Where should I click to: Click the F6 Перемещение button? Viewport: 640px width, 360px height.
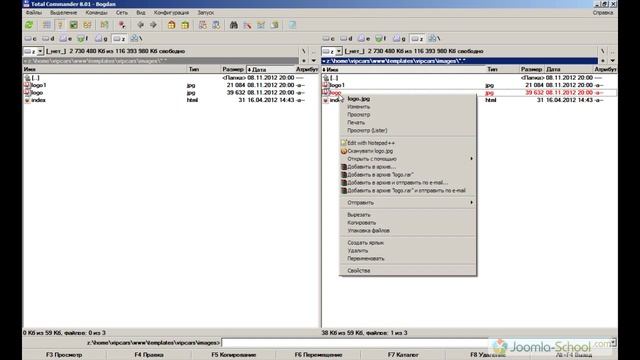318,355
